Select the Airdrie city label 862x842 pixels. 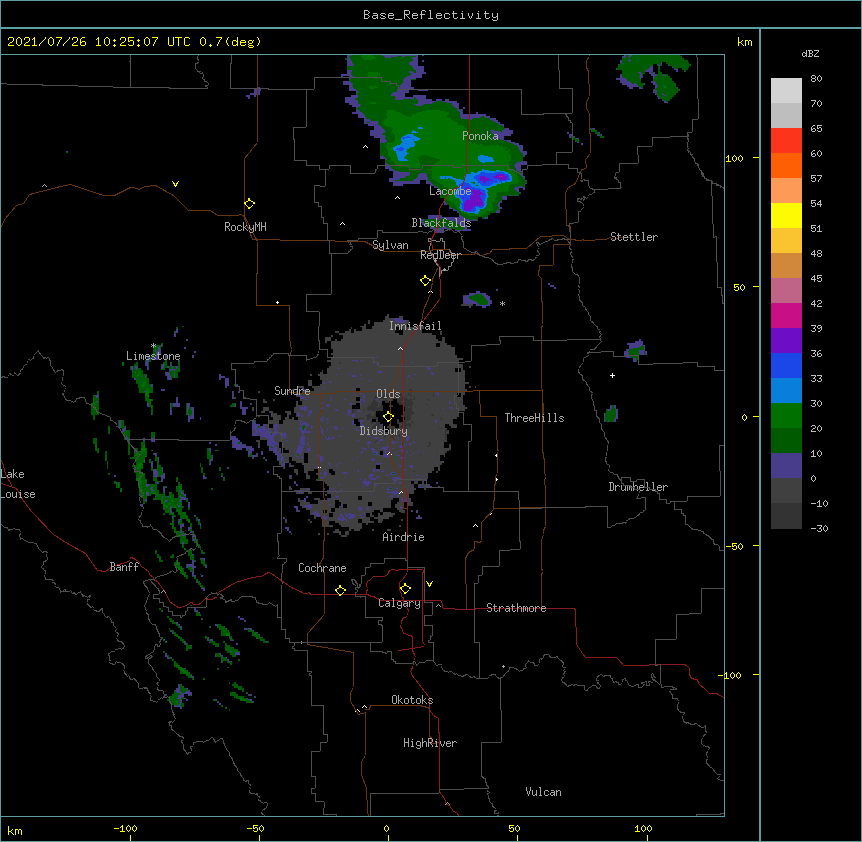pos(404,537)
